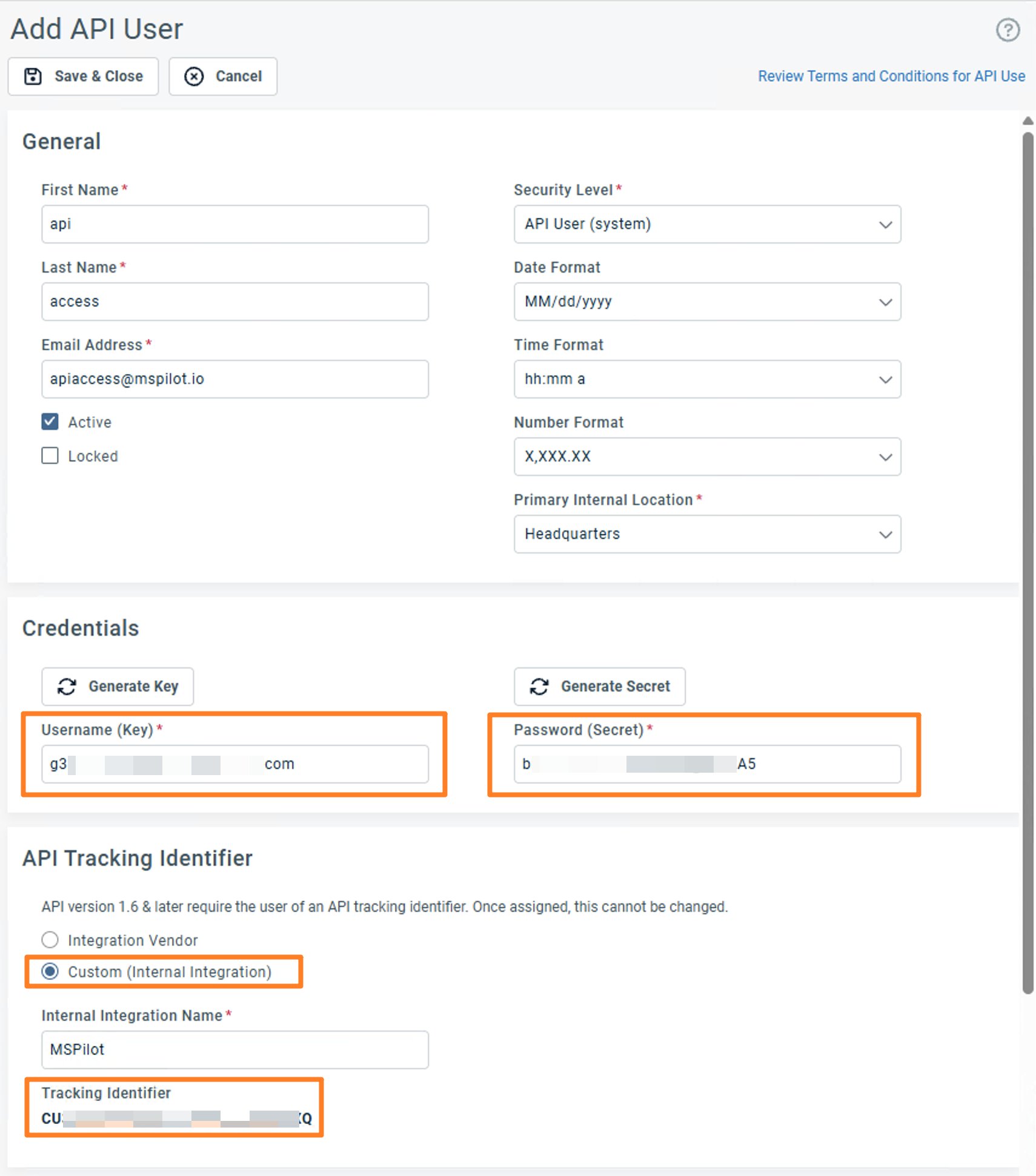Click the Generate Key button
Viewport: 1036px width, 1176px height.
[x=118, y=687]
